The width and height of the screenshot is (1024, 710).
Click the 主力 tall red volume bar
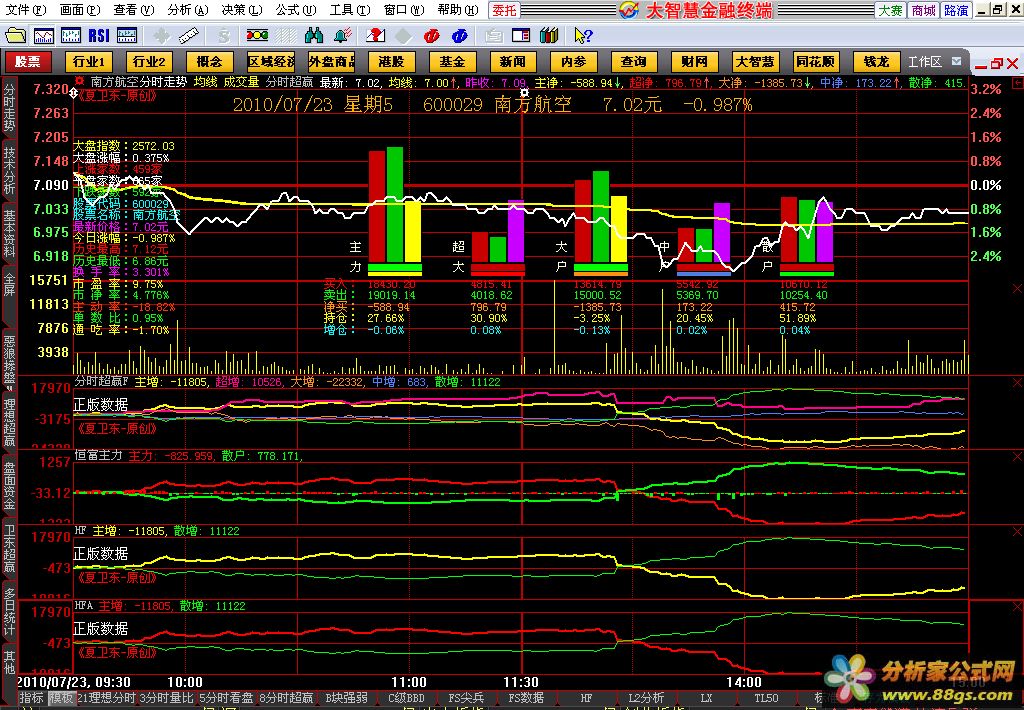tap(377, 206)
